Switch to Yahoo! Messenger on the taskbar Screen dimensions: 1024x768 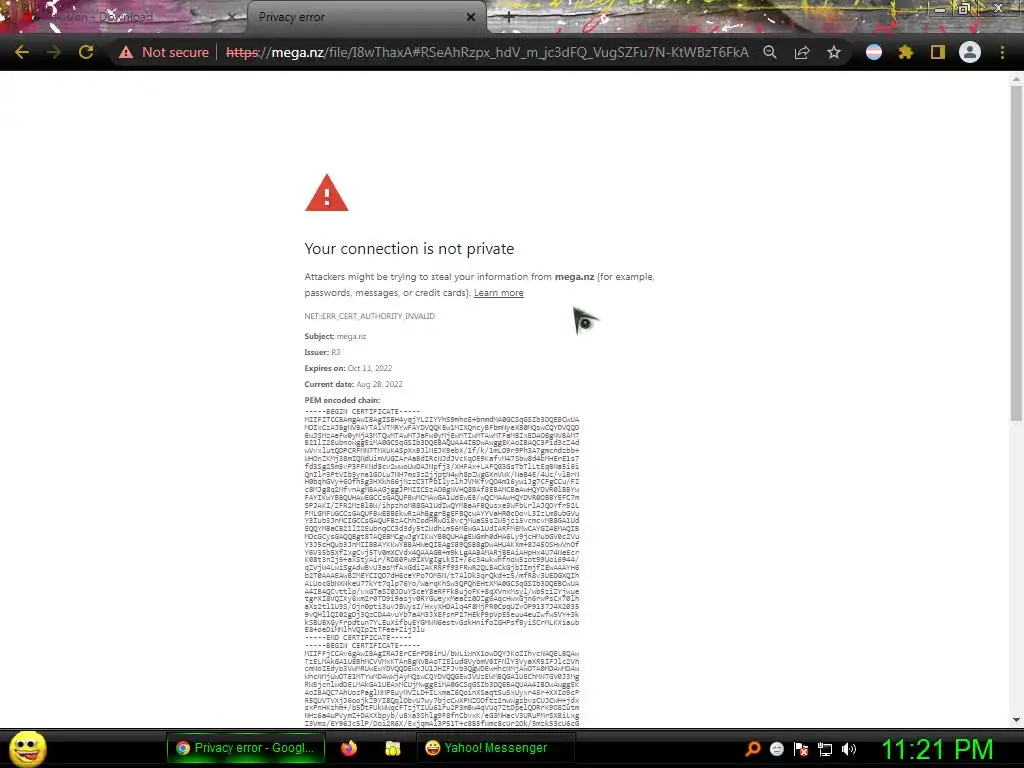click(x=496, y=748)
